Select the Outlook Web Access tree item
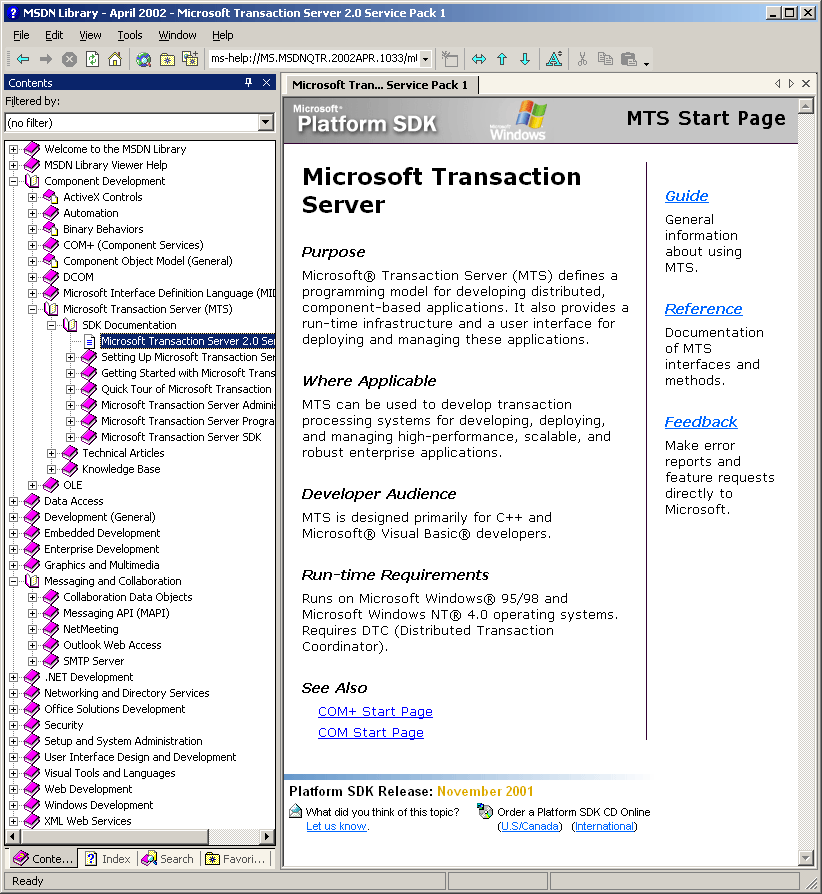822x894 pixels. 112,645
